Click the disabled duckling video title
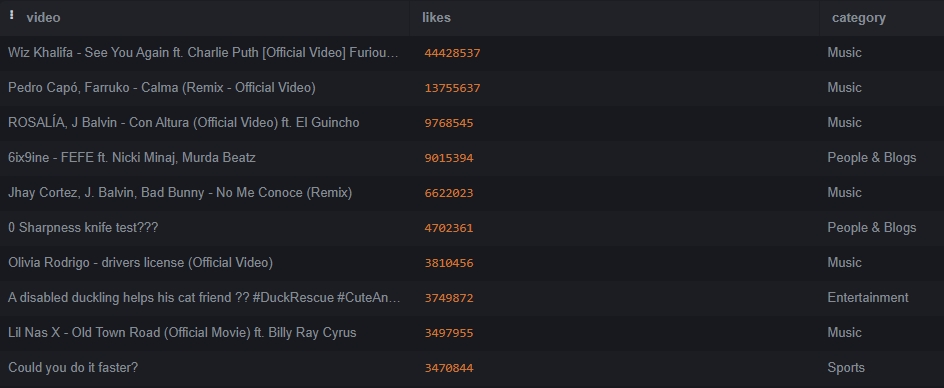 click(204, 298)
